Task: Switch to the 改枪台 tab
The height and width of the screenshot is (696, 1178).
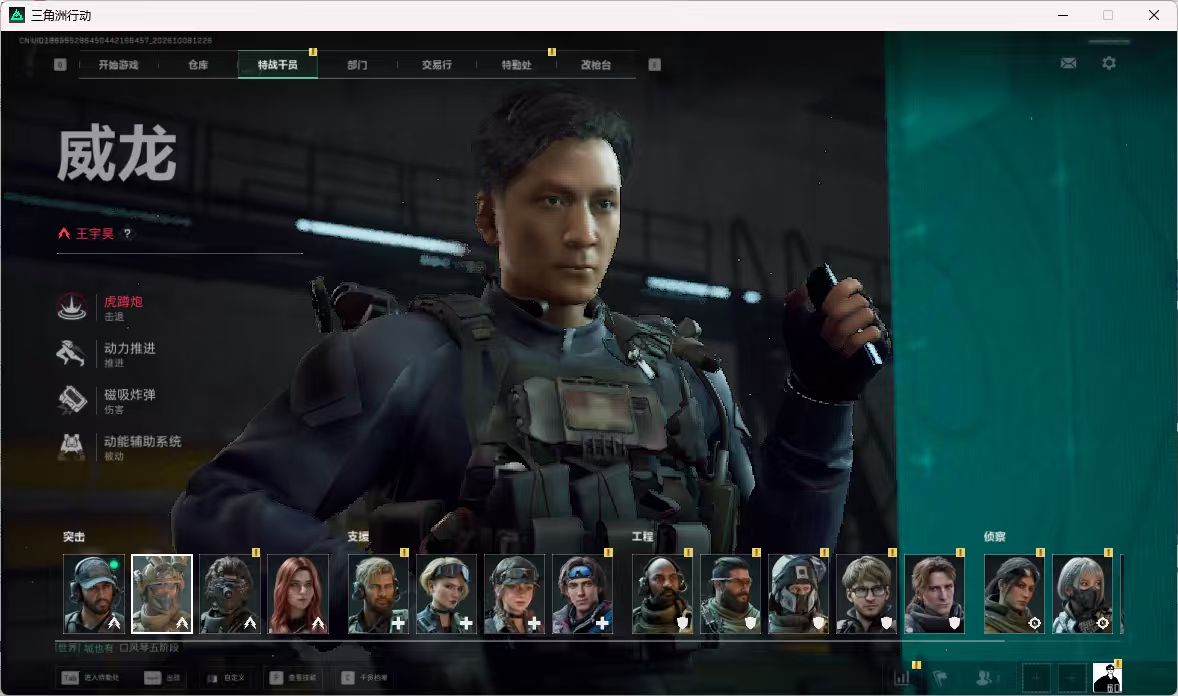Action: tap(596, 65)
